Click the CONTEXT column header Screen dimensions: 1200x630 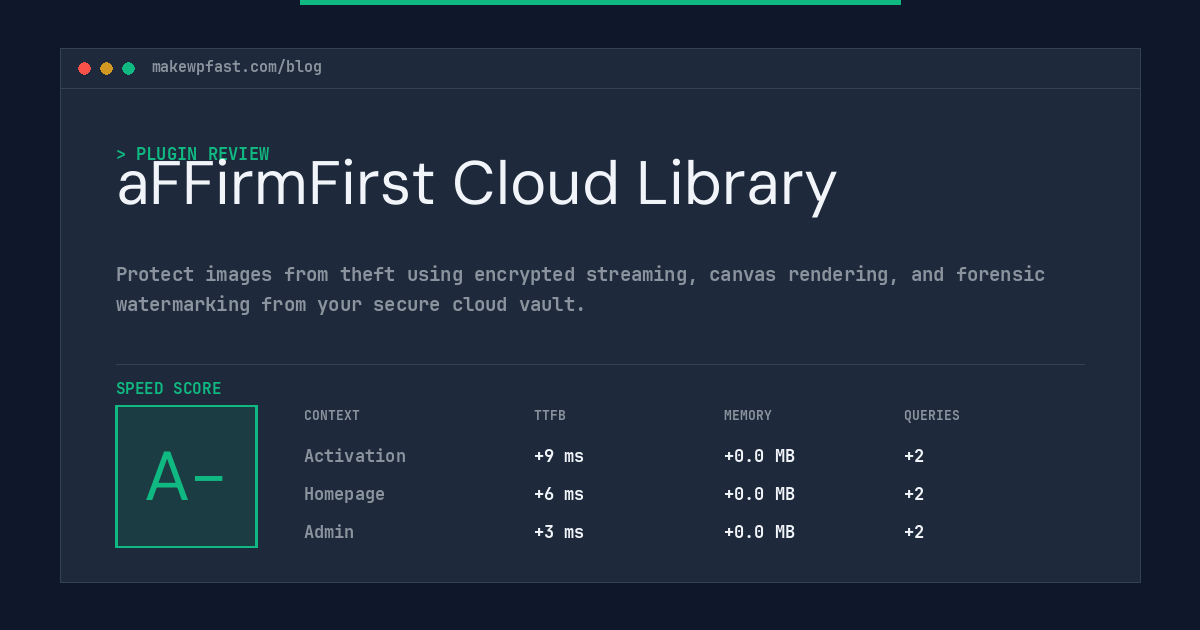pyautogui.click(x=332, y=416)
